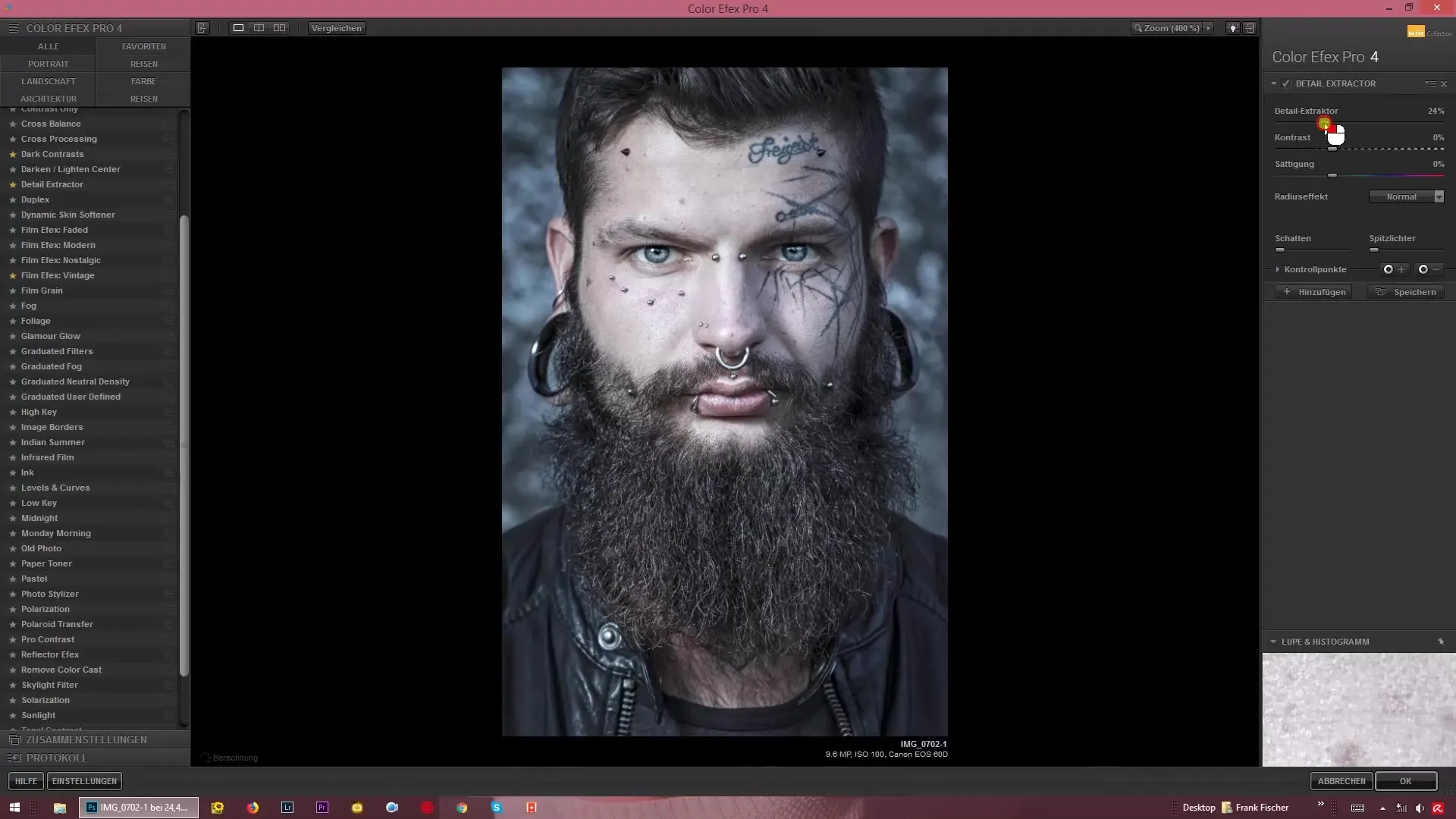Screen dimensions: 1456x819
Task: Collapse the Lupe & Histogramm panel
Action: [x=1273, y=642]
